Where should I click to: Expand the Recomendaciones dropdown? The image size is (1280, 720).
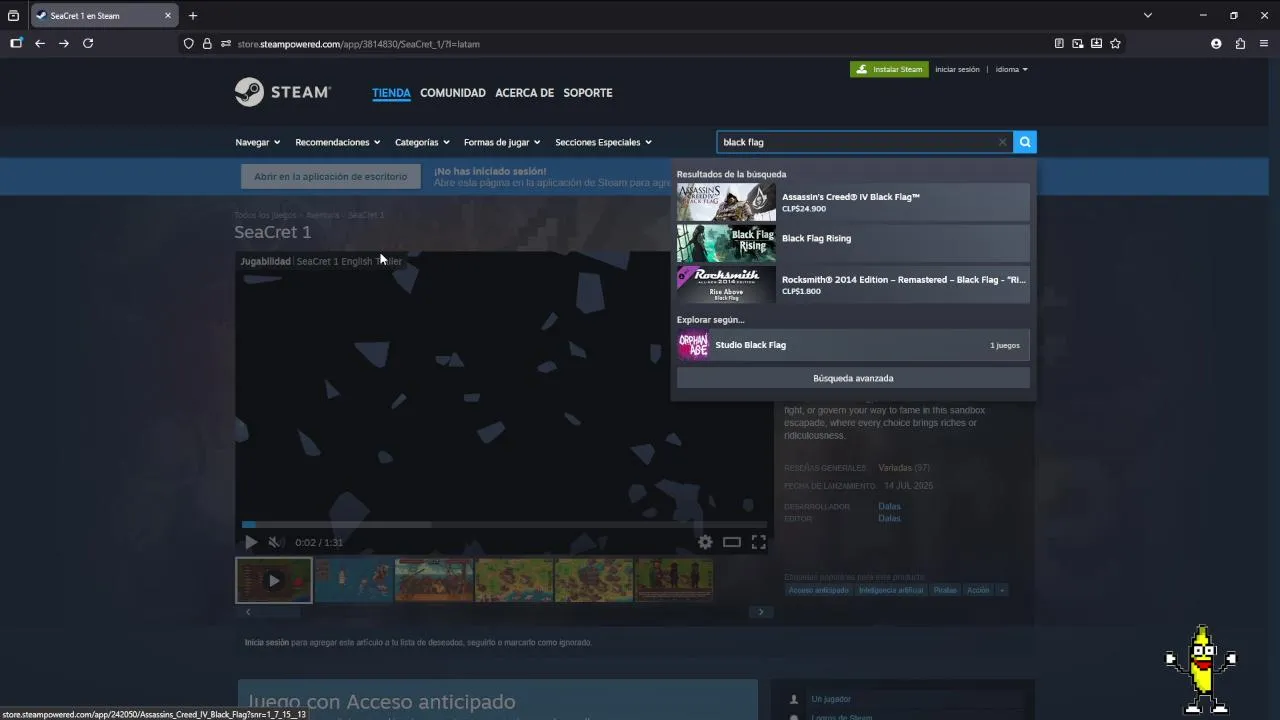pos(337,142)
